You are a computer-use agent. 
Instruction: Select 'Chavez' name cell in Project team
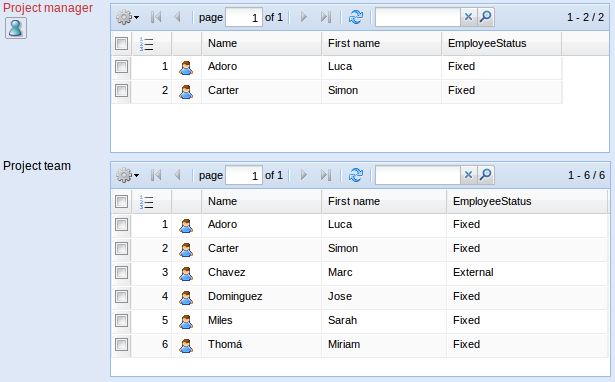pyautogui.click(x=262, y=273)
